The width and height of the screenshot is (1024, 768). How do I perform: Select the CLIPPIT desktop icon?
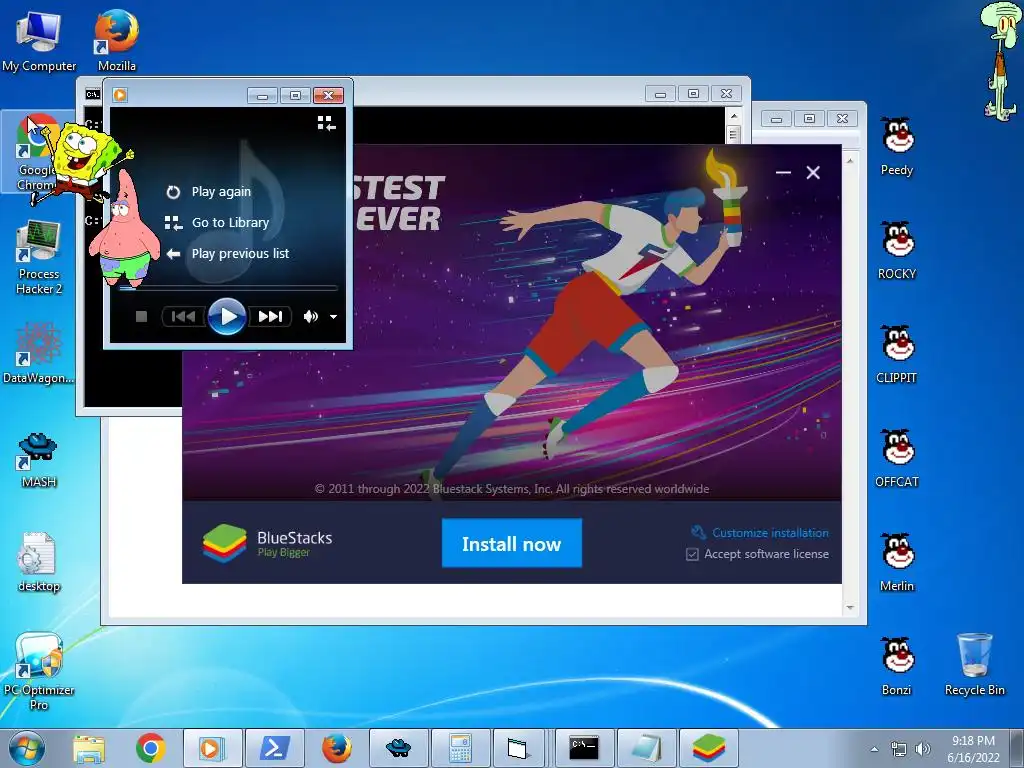click(x=897, y=355)
